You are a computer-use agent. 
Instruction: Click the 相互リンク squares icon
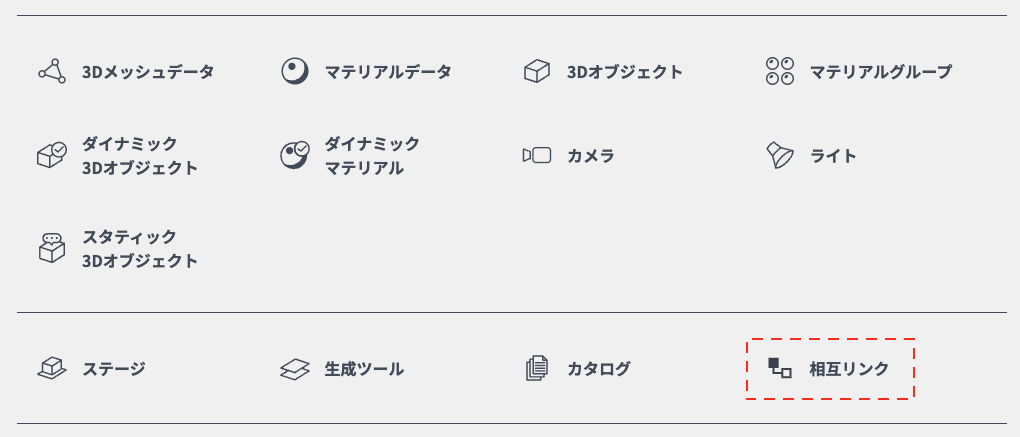tap(780, 368)
